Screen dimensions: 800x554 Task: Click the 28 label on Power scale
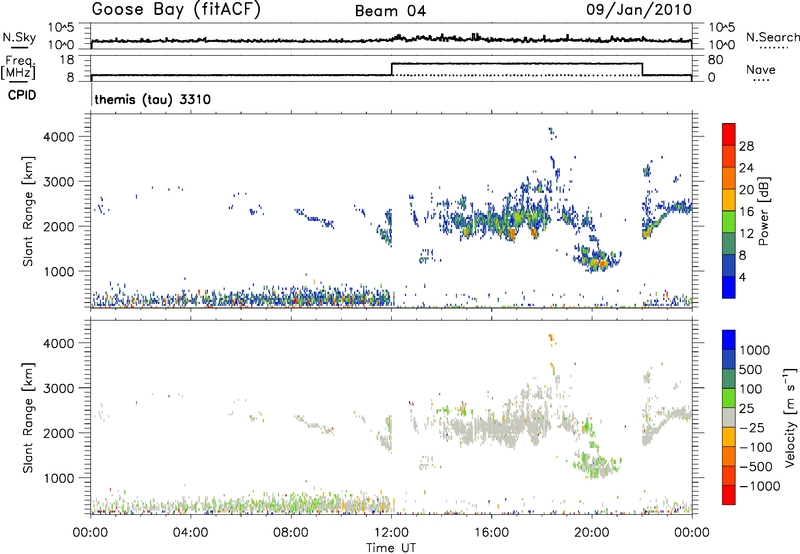pyautogui.click(x=746, y=146)
